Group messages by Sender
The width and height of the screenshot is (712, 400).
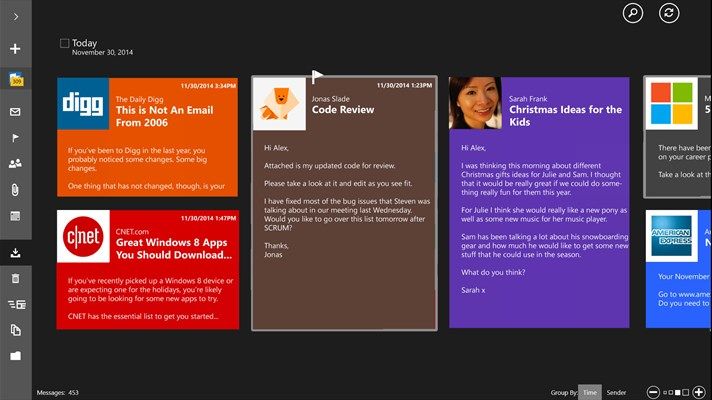coord(616,392)
